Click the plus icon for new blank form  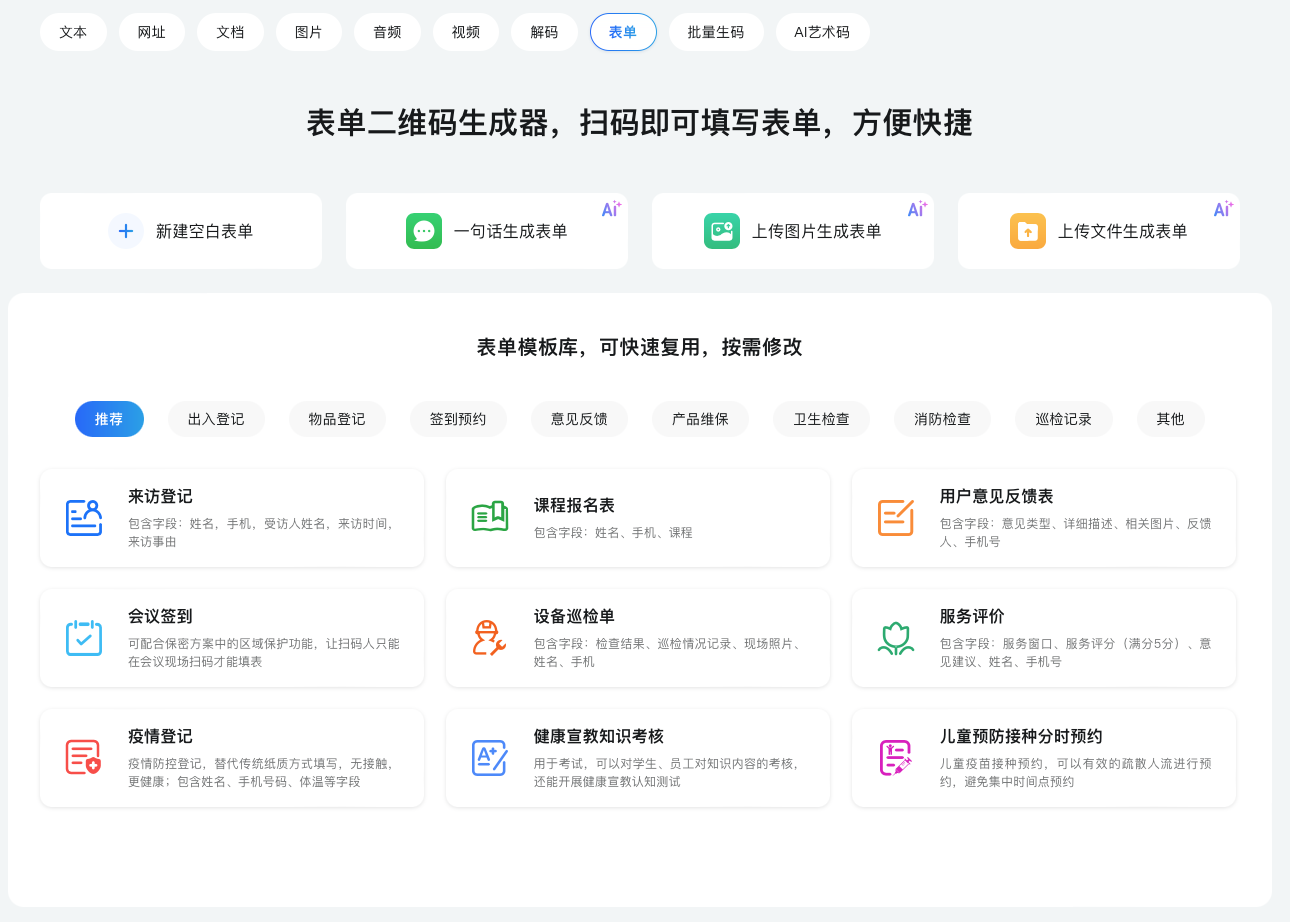(x=126, y=231)
